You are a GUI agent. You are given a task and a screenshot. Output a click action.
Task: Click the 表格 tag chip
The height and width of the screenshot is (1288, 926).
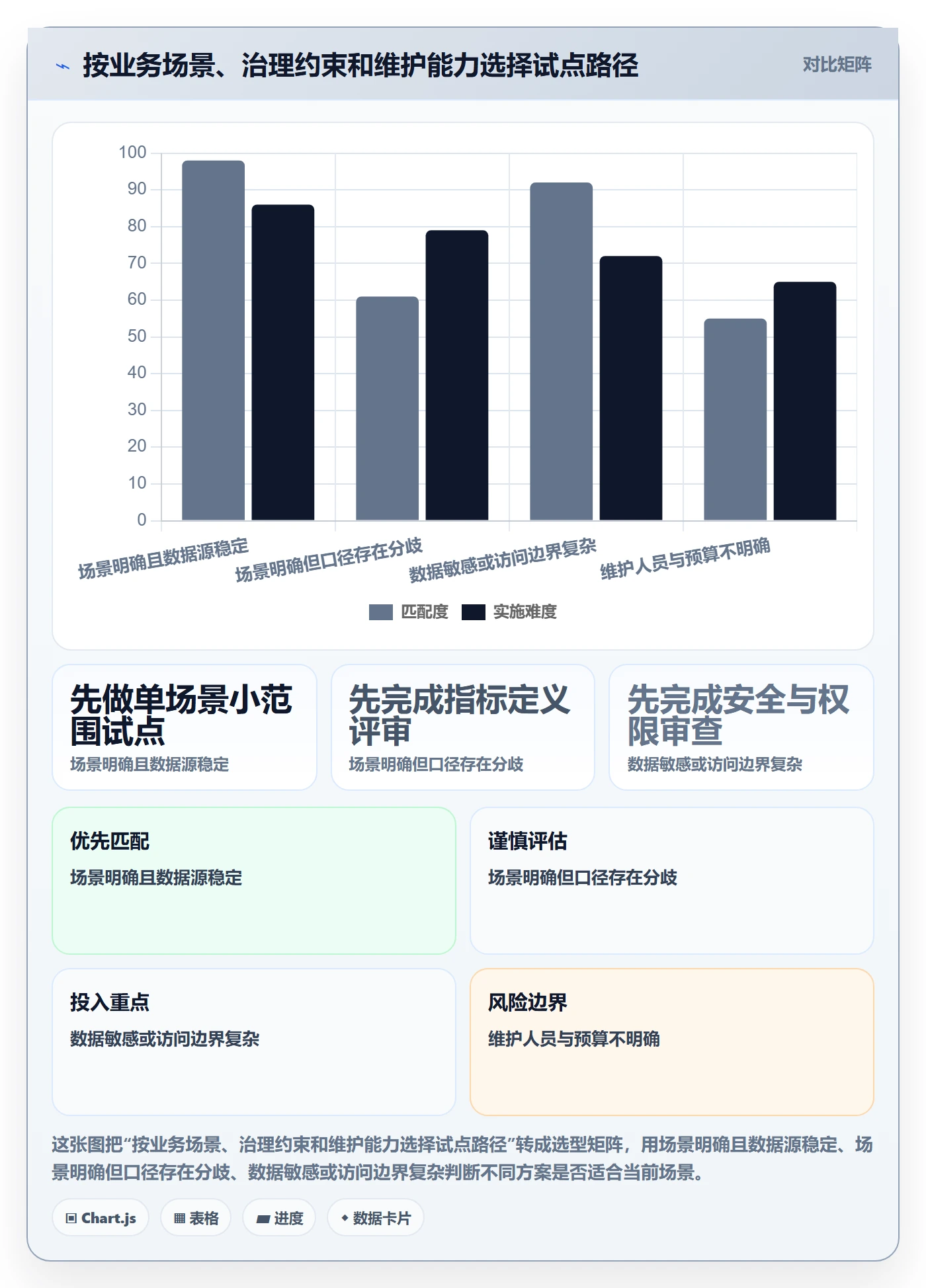point(196,1218)
